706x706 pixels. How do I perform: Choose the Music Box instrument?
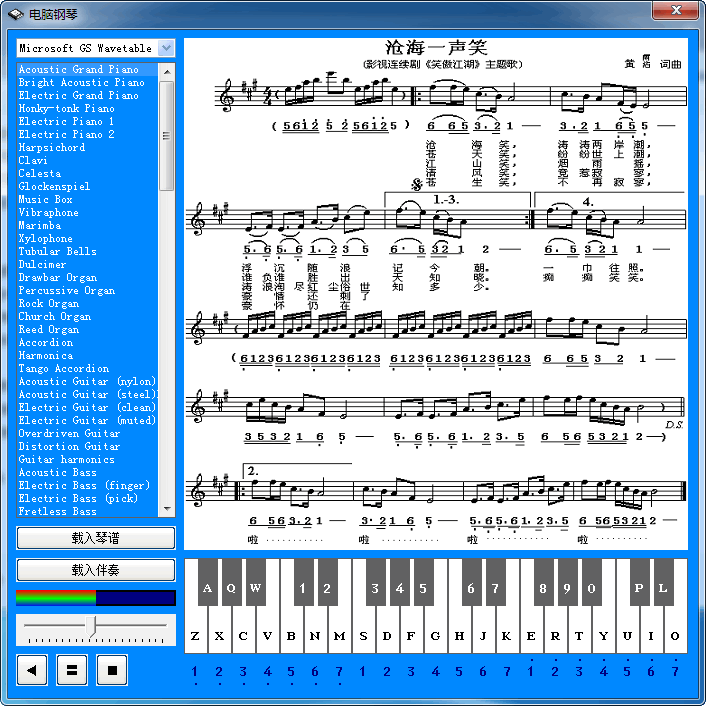[88, 199]
